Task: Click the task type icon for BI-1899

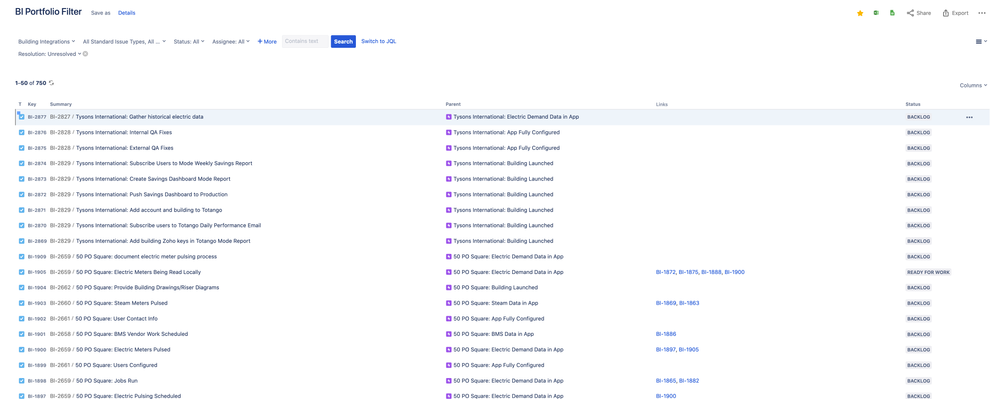Action: tap(22, 365)
